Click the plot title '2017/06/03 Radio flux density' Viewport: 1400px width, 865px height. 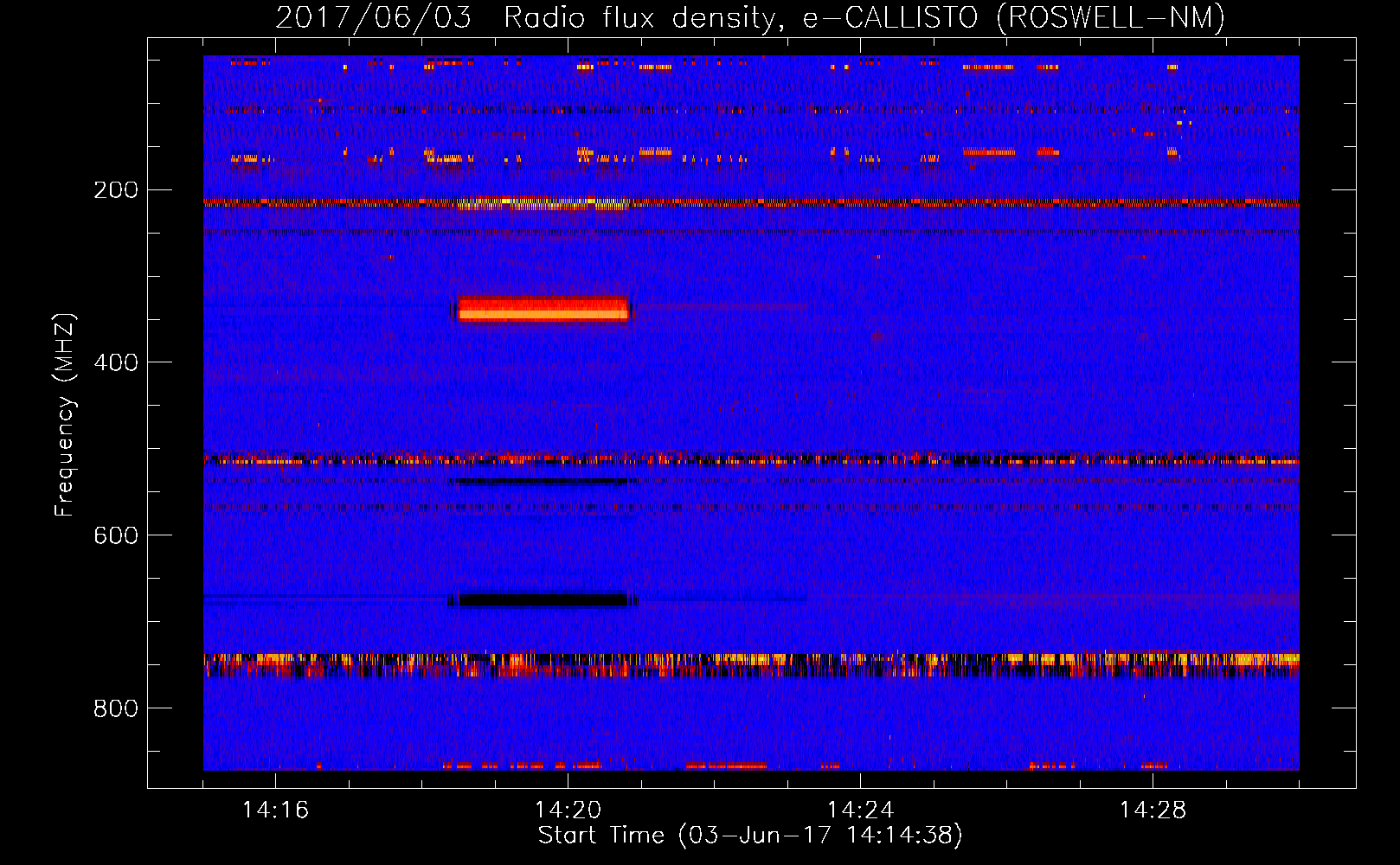(x=750, y=17)
